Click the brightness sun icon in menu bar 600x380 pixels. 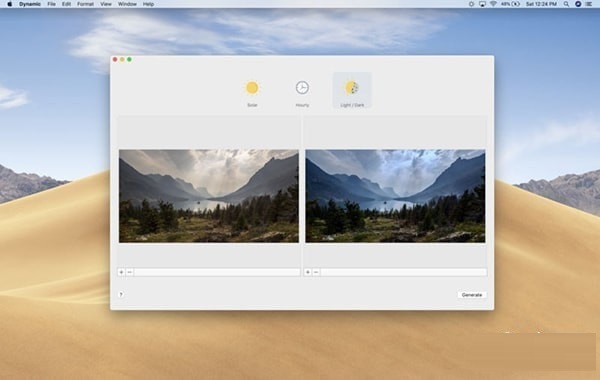(471, 4)
